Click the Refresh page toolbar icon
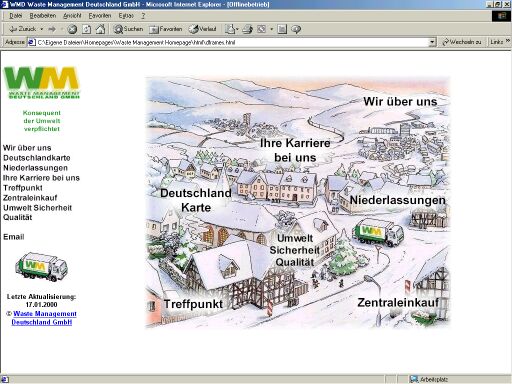 point(86,29)
